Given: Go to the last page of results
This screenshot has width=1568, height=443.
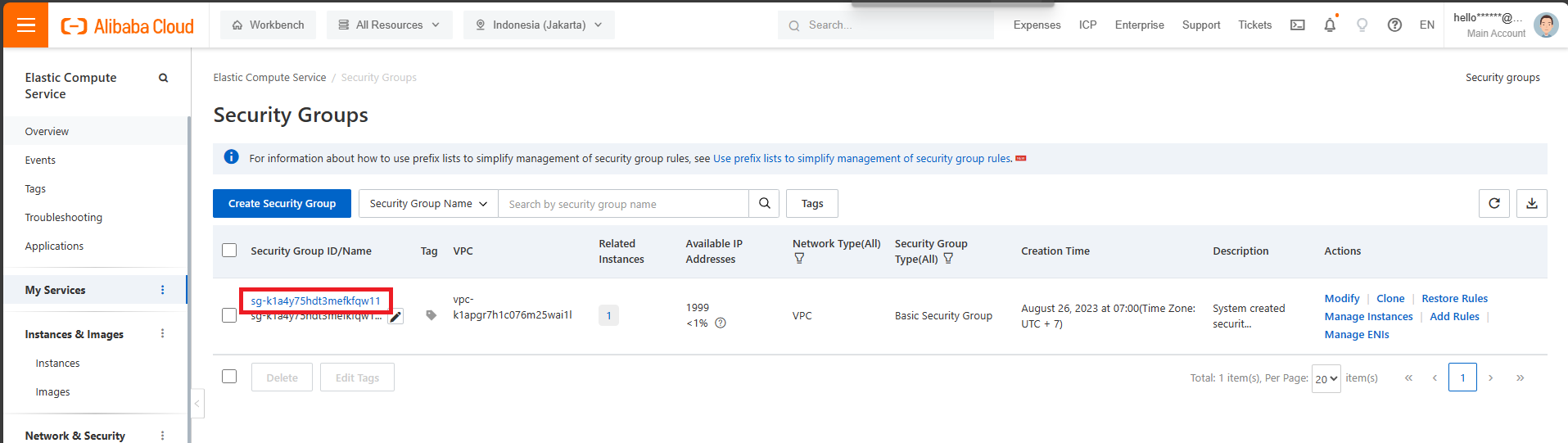Looking at the screenshot, I should [1520, 377].
